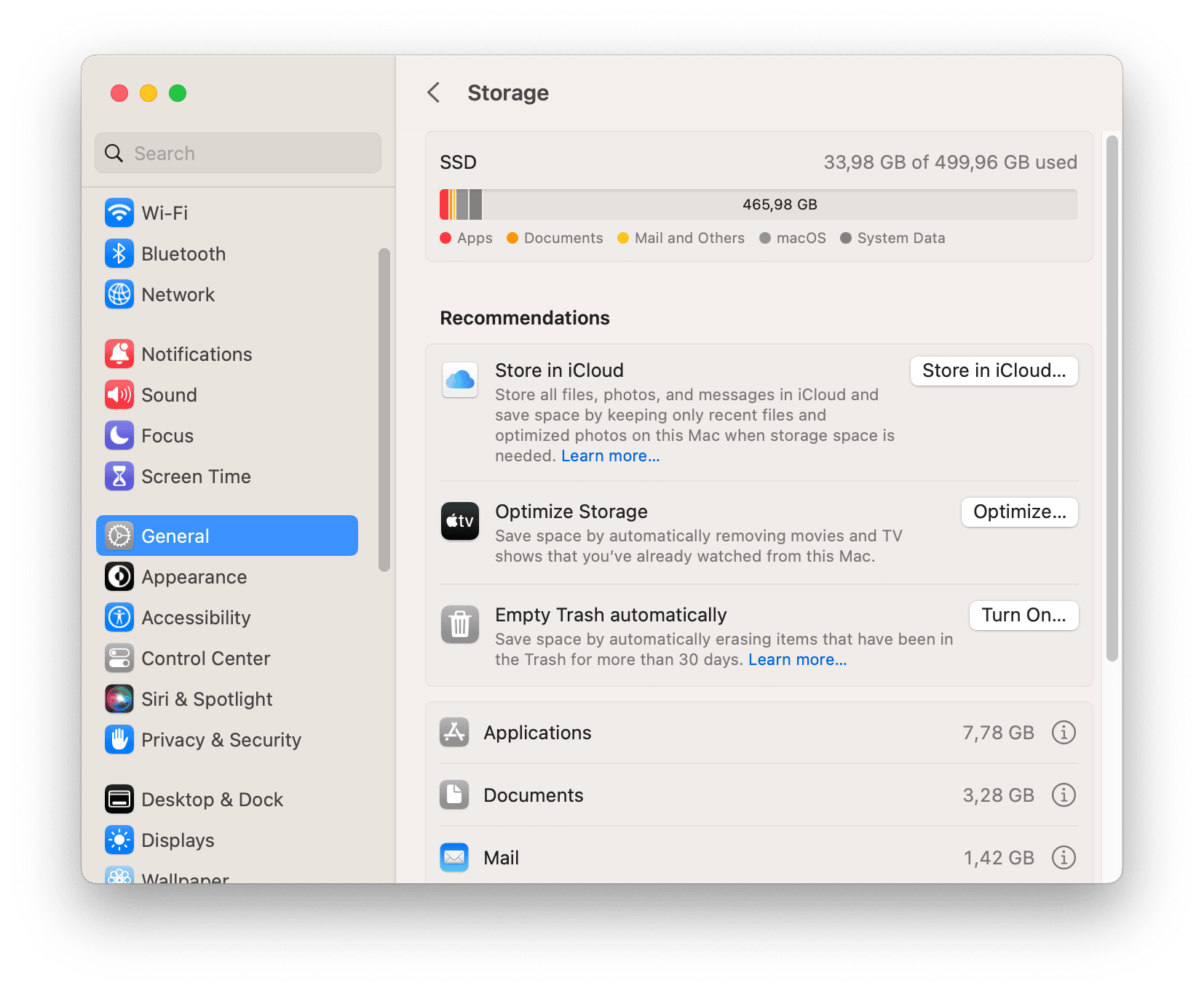Click the Store in iCloud... button
The image size is (1204, 991).
tap(994, 370)
